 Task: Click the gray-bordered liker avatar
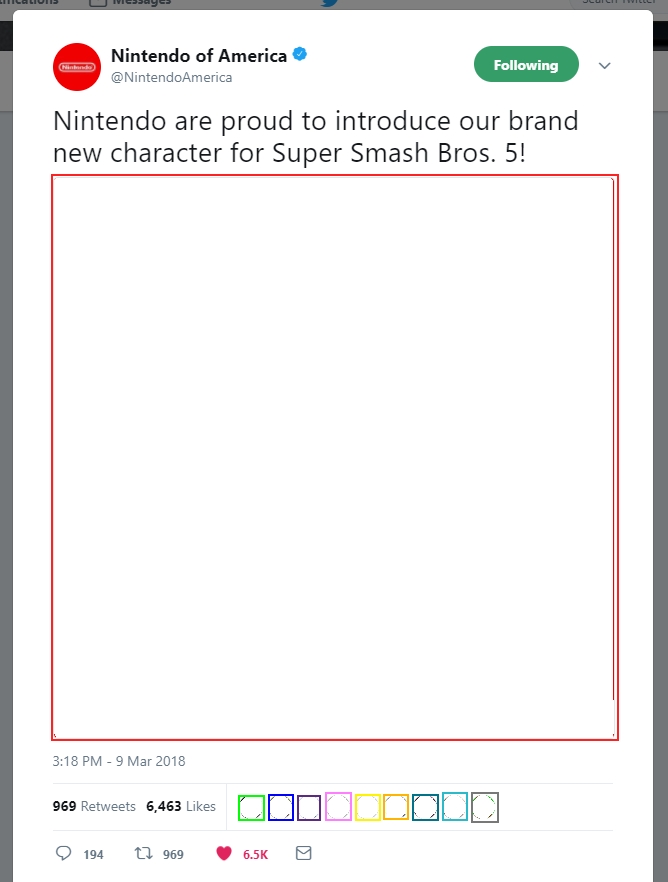(485, 808)
